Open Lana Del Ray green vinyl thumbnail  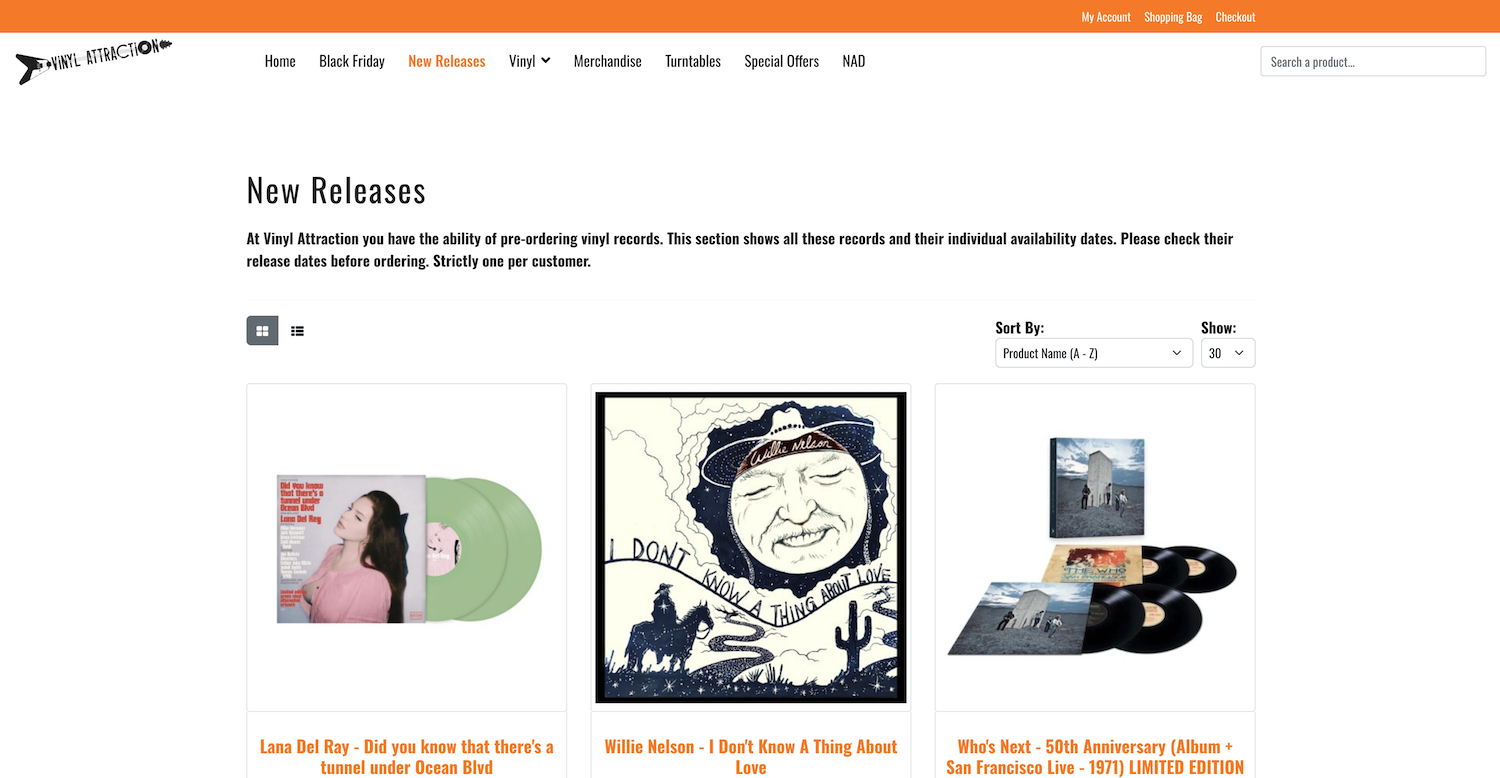coord(407,547)
